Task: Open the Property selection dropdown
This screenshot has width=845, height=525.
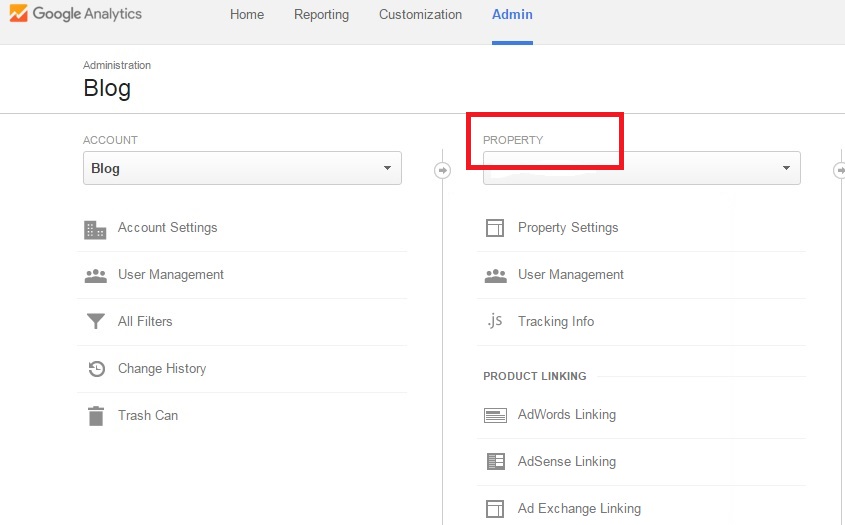Action: (641, 168)
